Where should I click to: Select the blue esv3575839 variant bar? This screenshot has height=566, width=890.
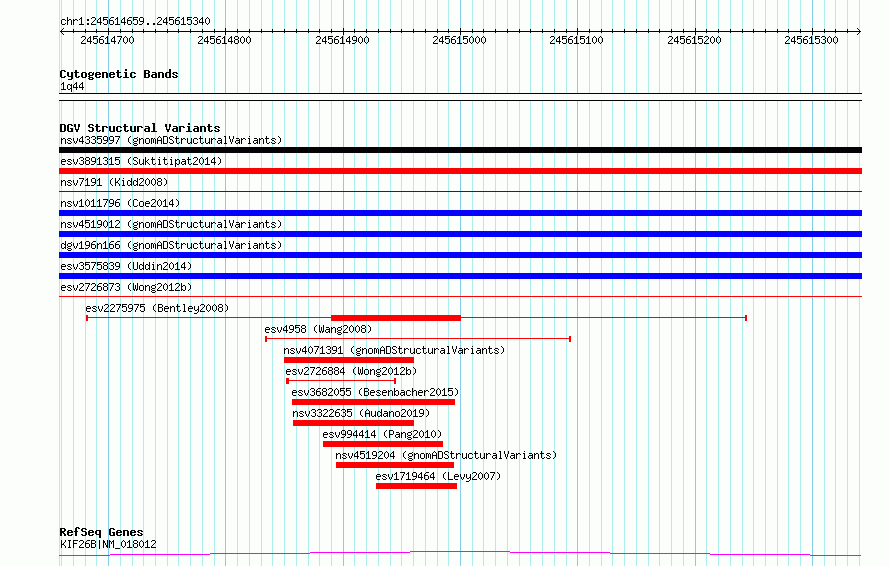(x=460, y=276)
